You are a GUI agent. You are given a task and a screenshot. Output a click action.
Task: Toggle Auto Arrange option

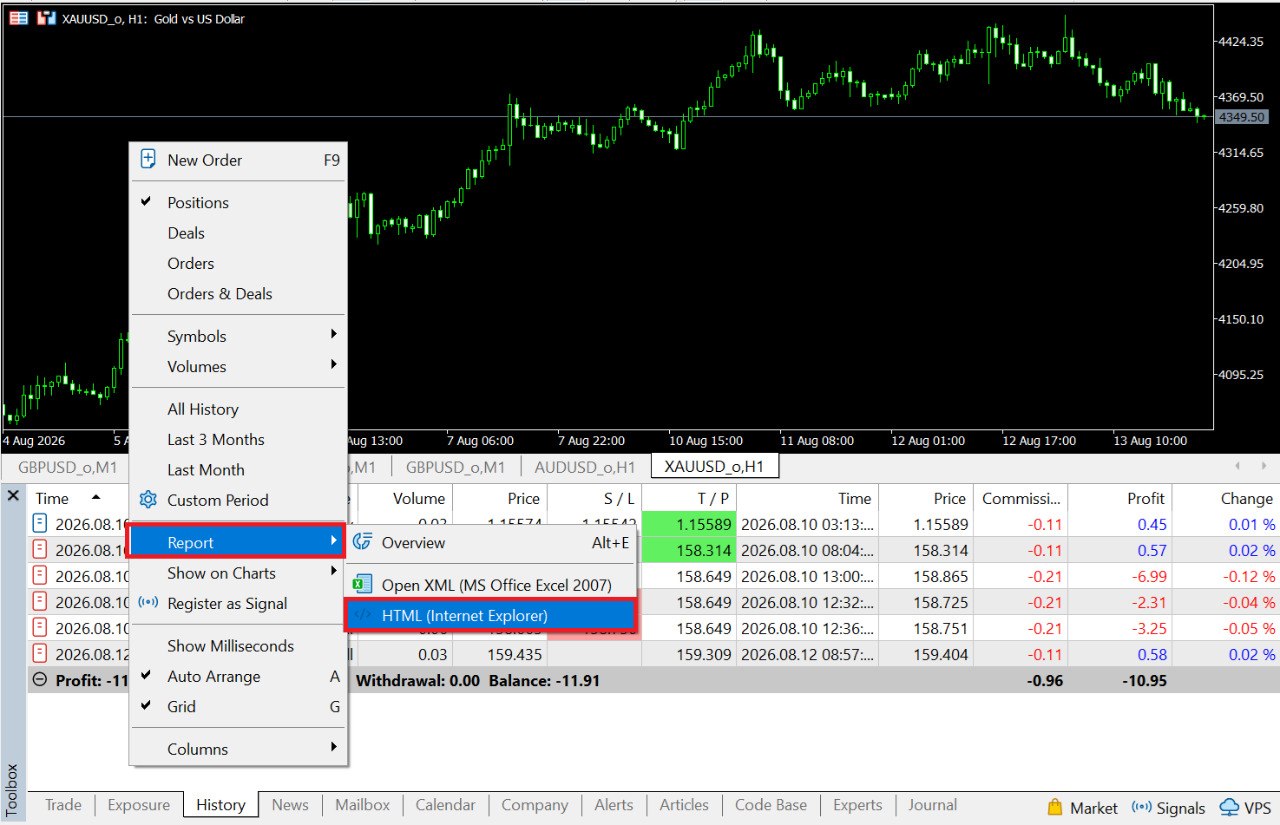click(x=238, y=676)
